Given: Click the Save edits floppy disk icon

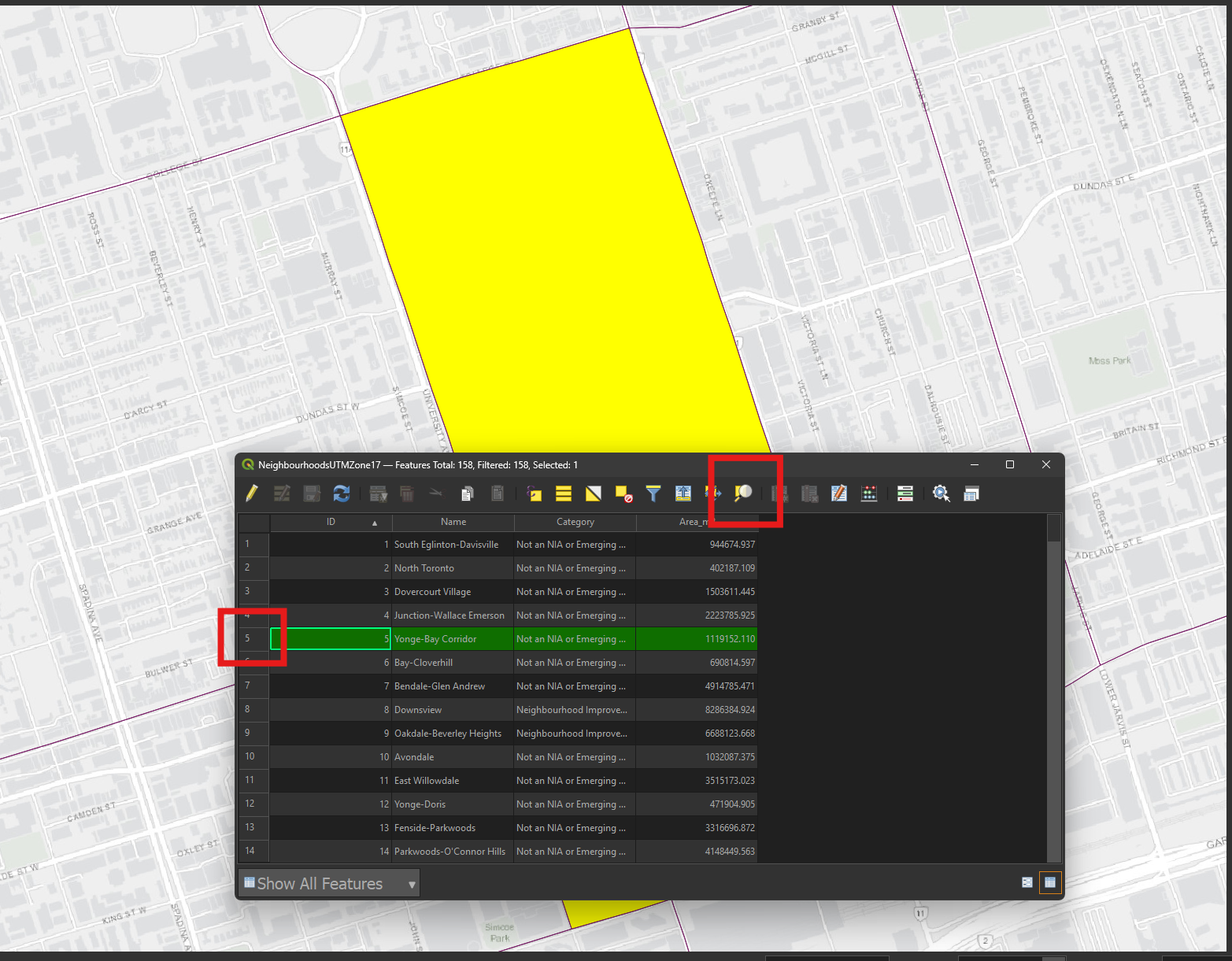Looking at the screenshot, I should pyautogui.click(x=312, y=493).
